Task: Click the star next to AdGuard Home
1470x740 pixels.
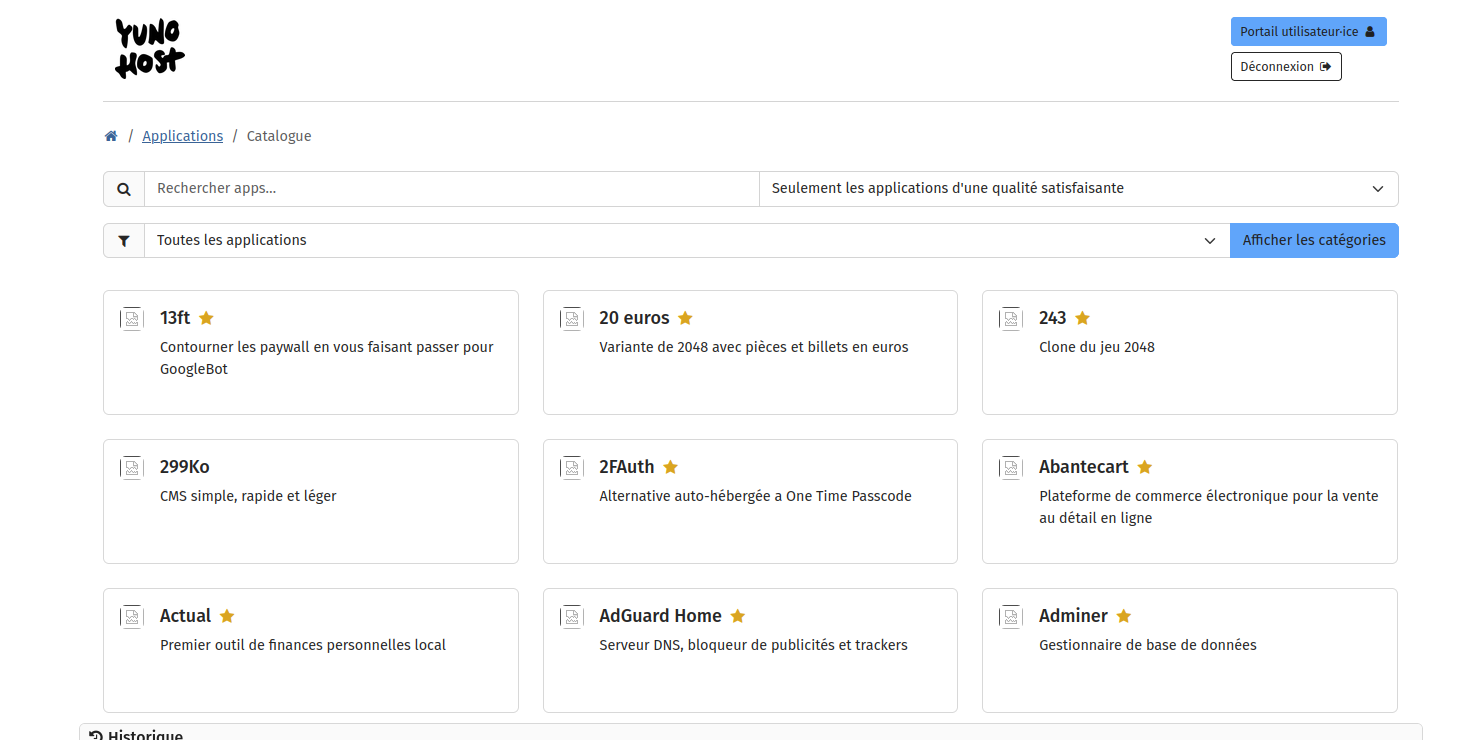Action: (x=738, y=616)
